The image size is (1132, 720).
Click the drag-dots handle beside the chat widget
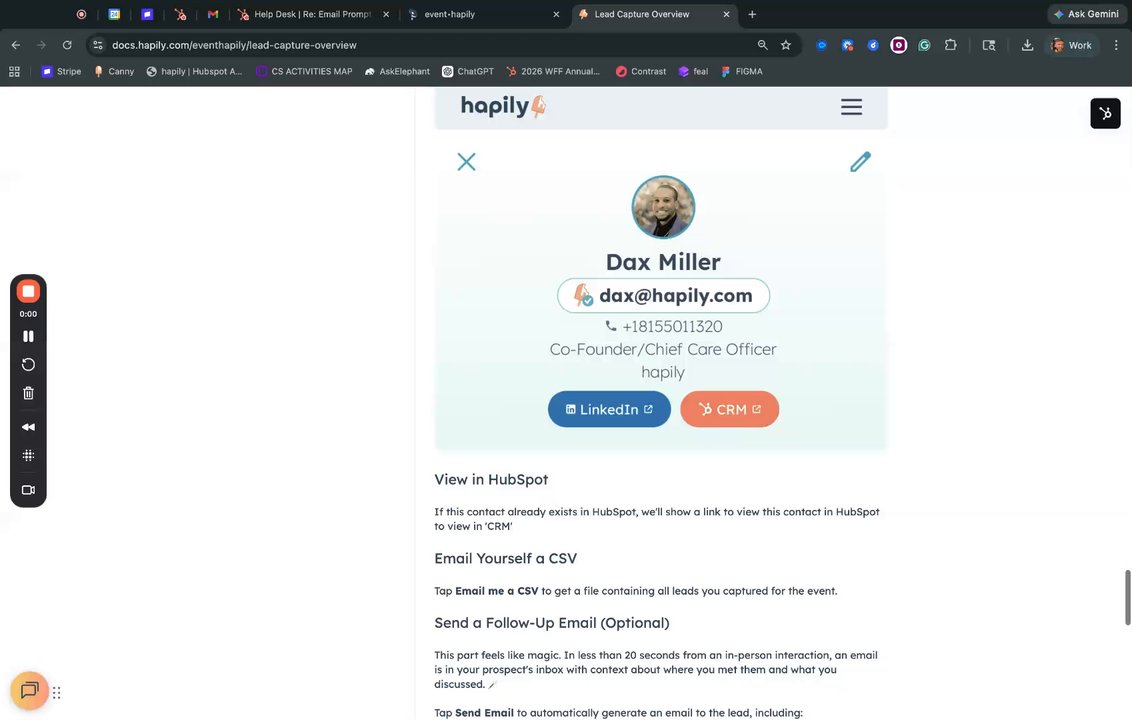[x=56, y=693]
